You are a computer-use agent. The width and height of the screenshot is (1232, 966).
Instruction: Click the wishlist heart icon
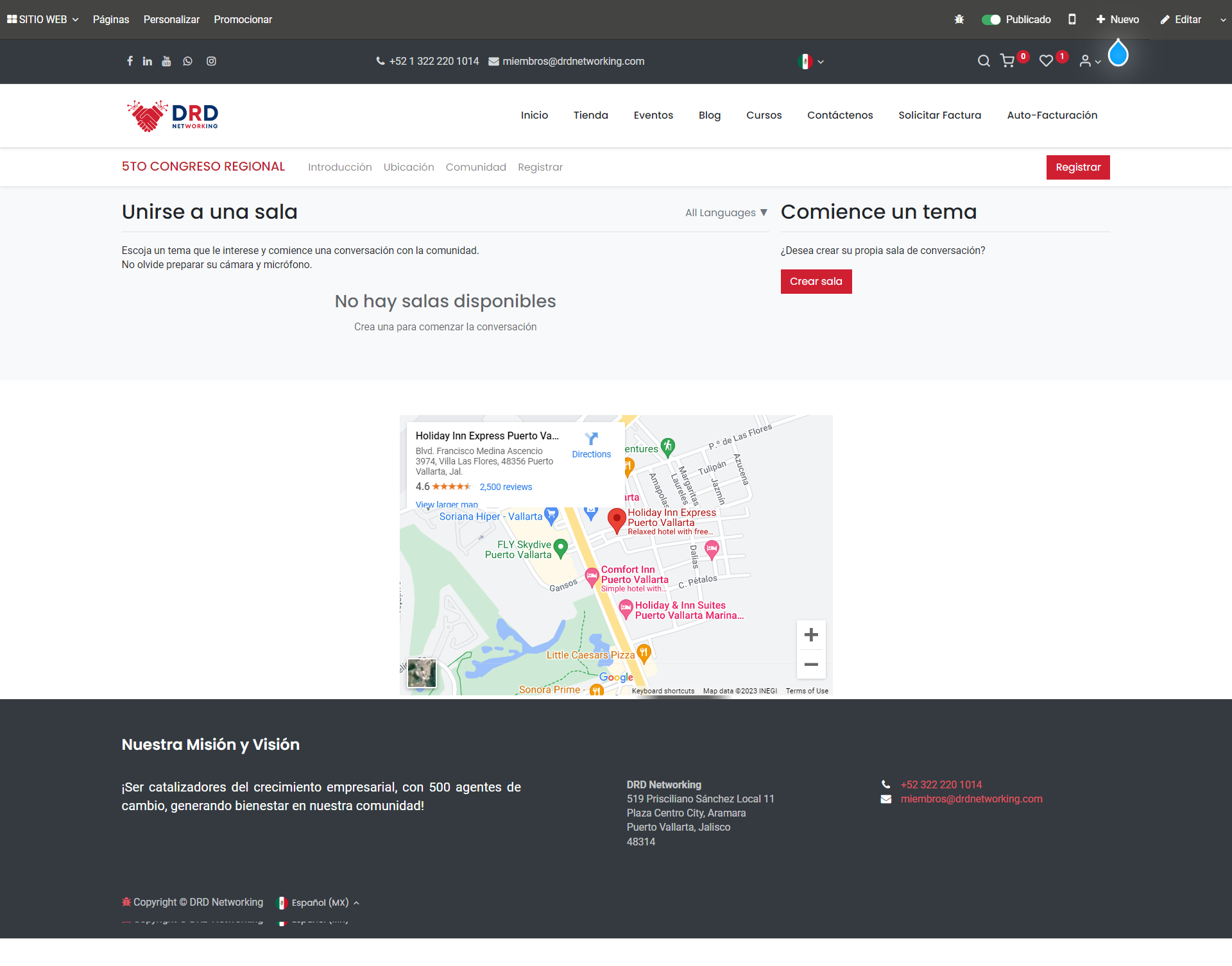pyautogui.click(x=1046, y=61)
